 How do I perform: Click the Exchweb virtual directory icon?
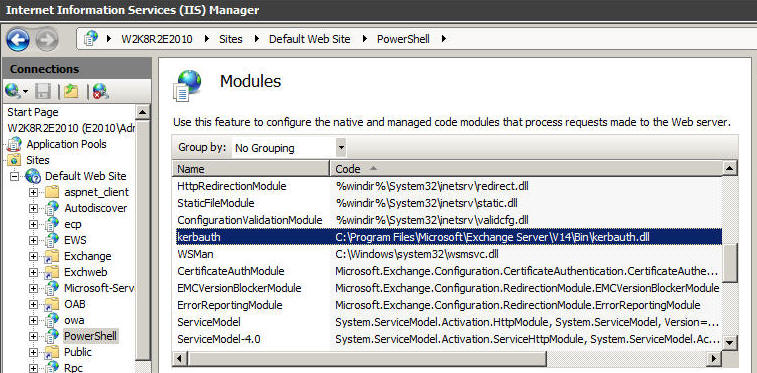click(x=52, y=272)
